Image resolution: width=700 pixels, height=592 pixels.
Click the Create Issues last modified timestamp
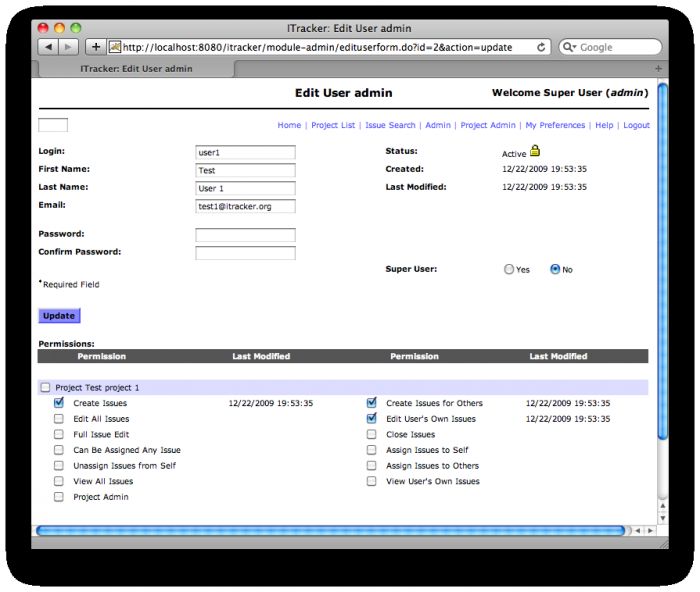pyautogui.click(x=271, y=403)
